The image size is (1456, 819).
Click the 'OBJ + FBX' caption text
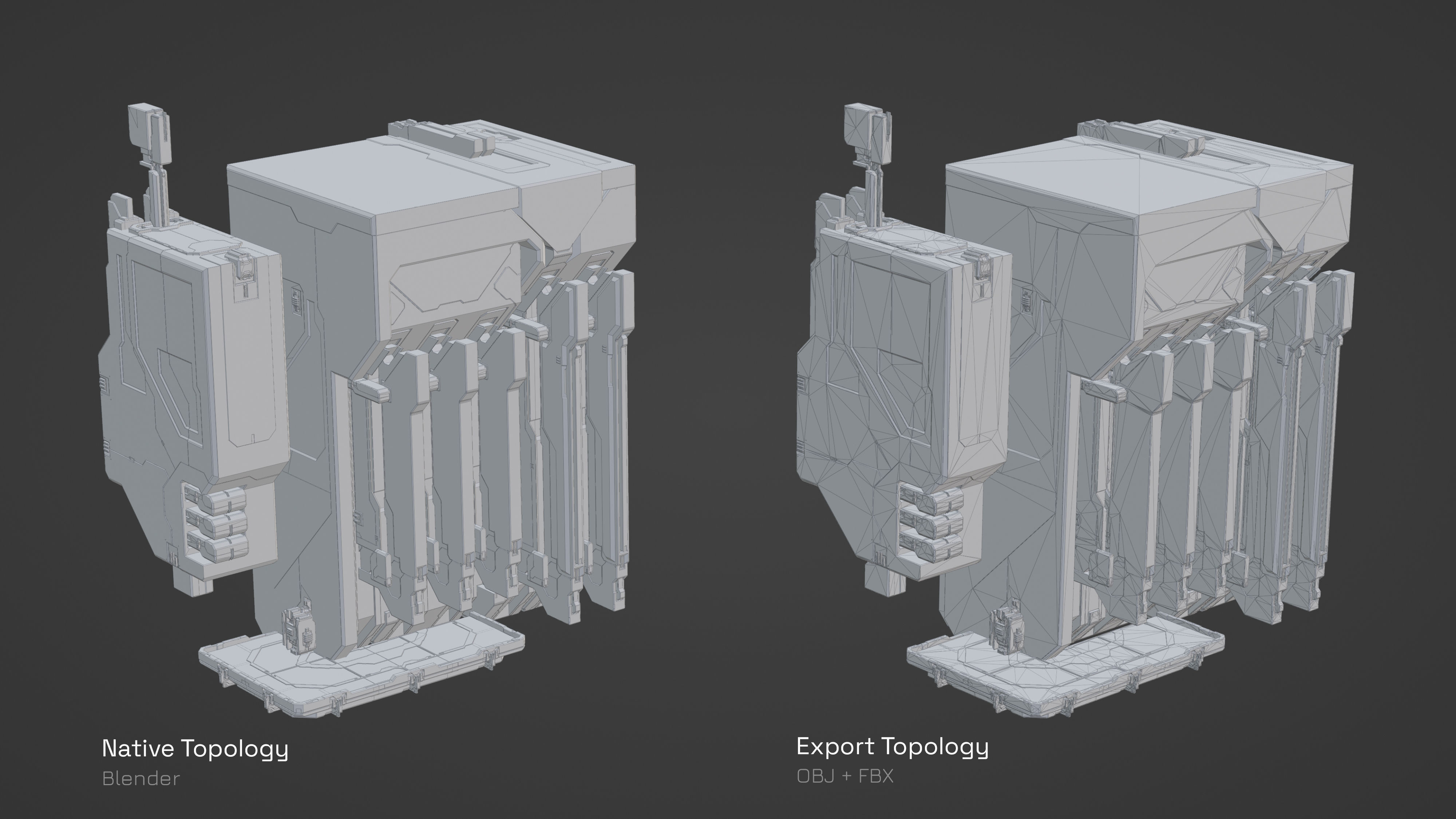(x=845, y=776)
